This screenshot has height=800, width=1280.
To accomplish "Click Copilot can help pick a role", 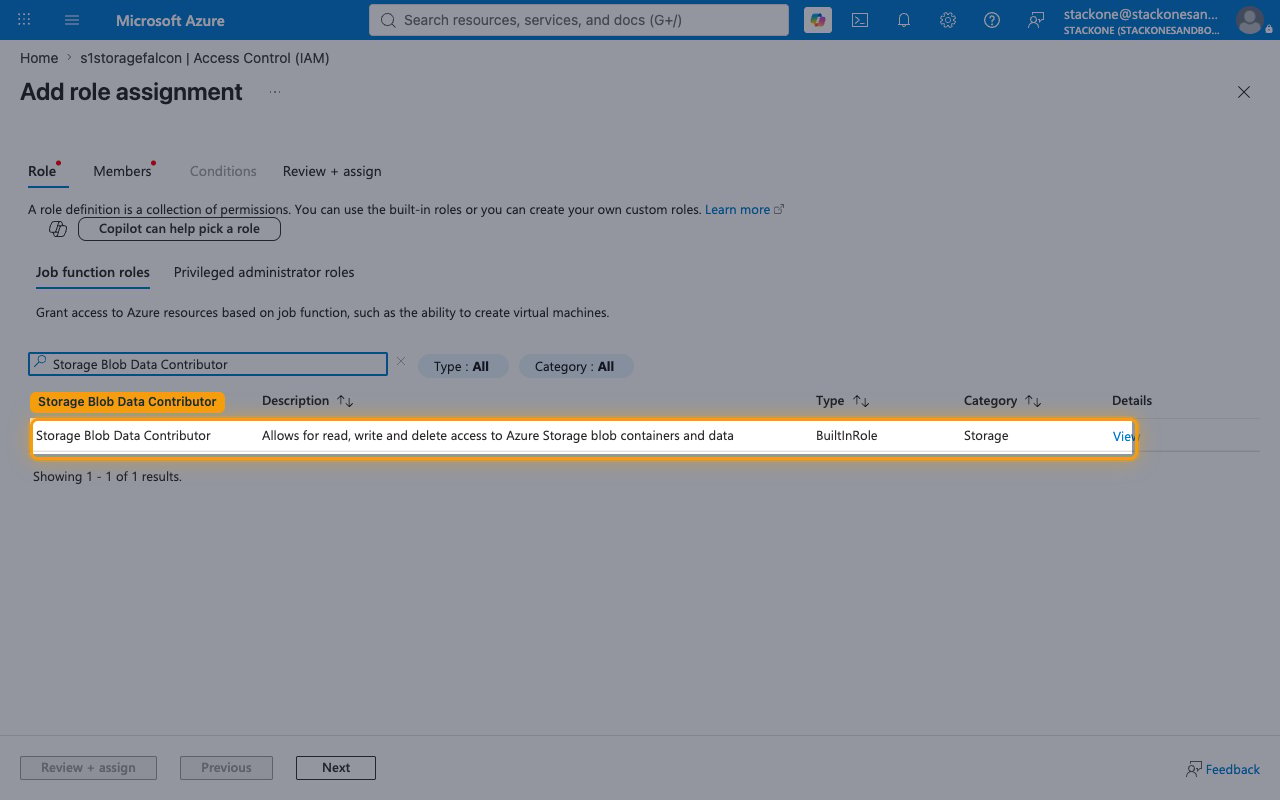I will [179, 229].
